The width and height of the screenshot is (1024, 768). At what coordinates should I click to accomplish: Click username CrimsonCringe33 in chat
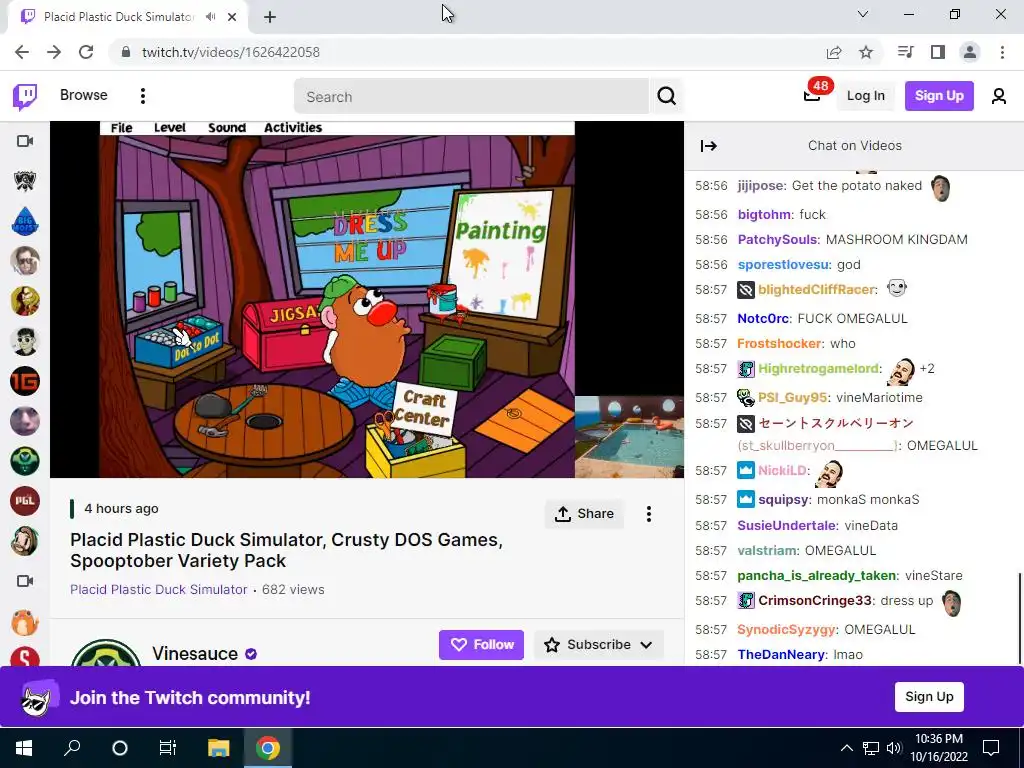tap(814, 601)
